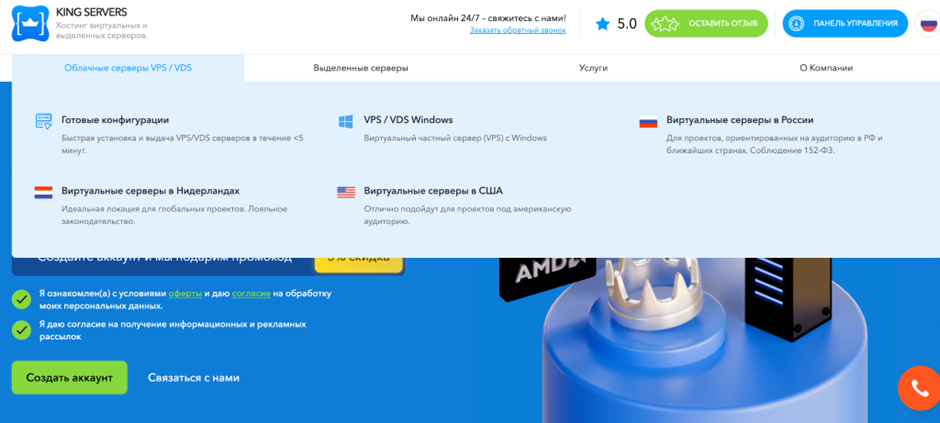
Task: Click round icon on Панель управления button
Action: coord(796,24)
